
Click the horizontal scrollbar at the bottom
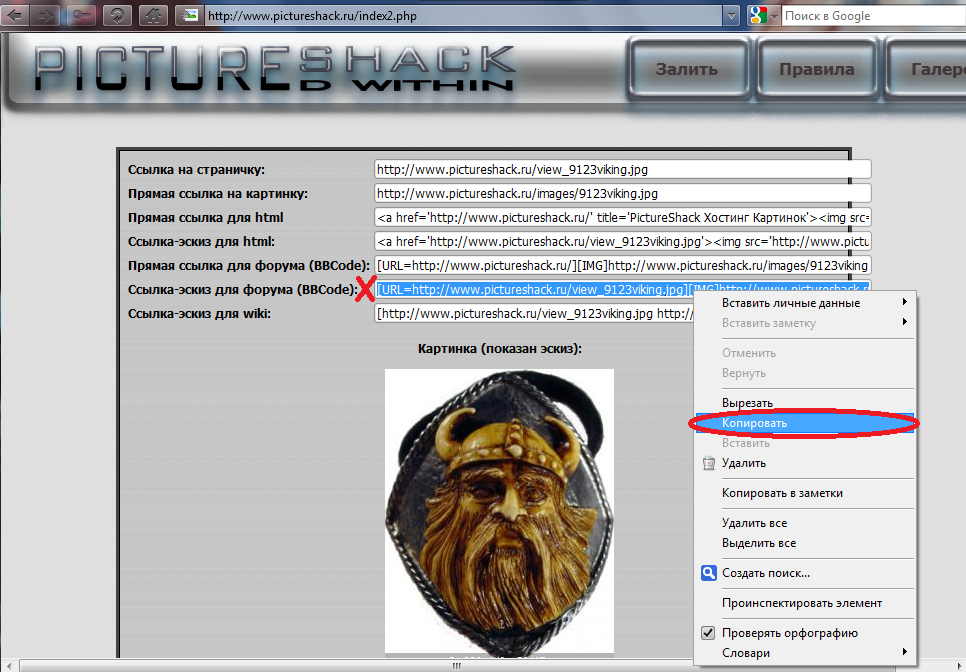coord(456,666)
